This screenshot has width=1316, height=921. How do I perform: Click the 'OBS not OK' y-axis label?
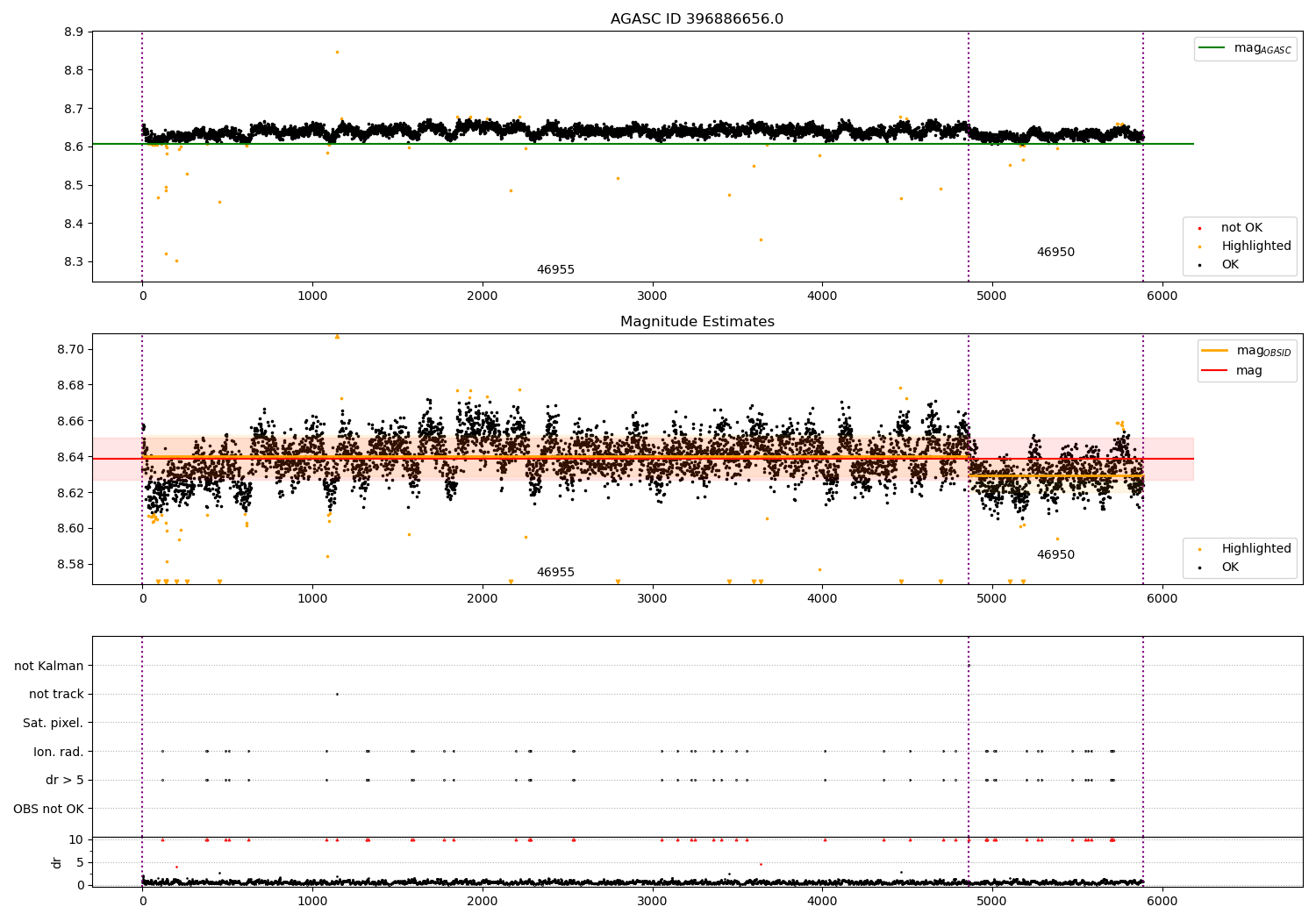click(49, 809)
